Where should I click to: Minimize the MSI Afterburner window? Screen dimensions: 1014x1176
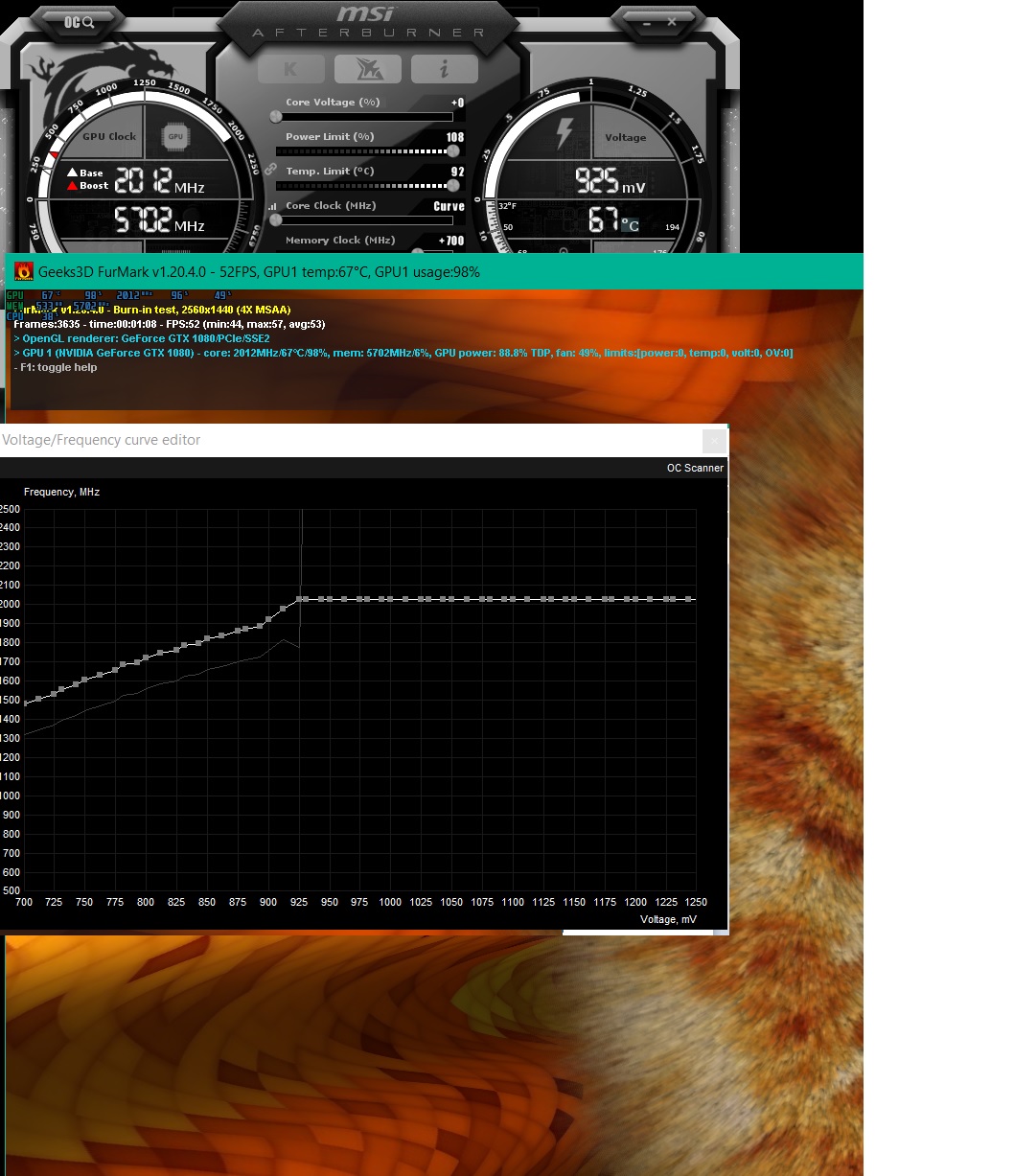645,21
